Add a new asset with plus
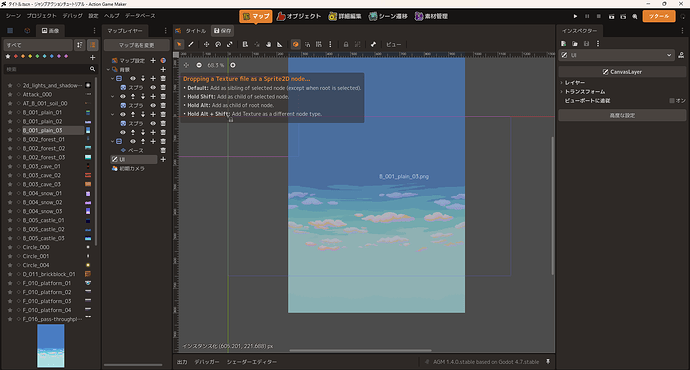This screenshot has height=370, width=690. [92, 57]
